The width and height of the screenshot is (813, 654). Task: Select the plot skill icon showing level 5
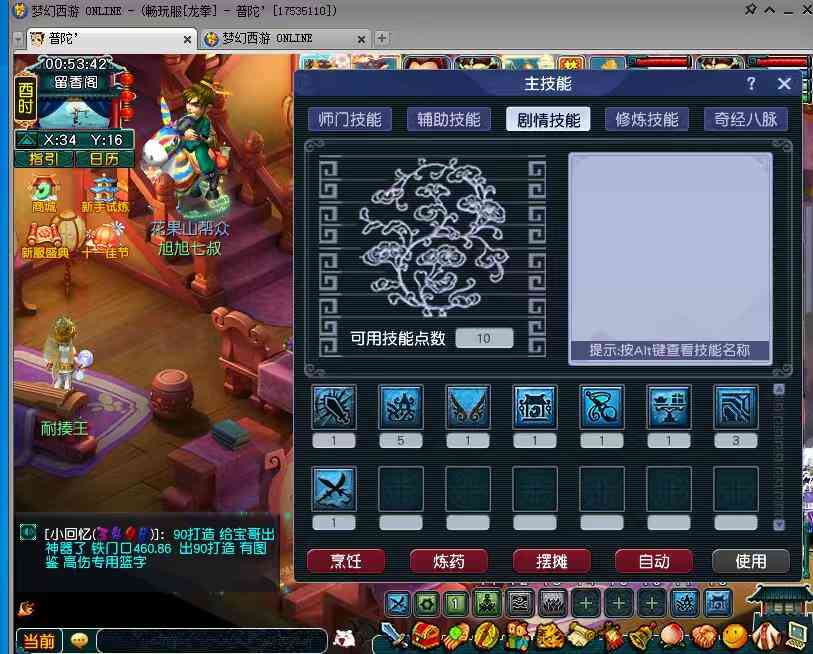pos(401,407)
